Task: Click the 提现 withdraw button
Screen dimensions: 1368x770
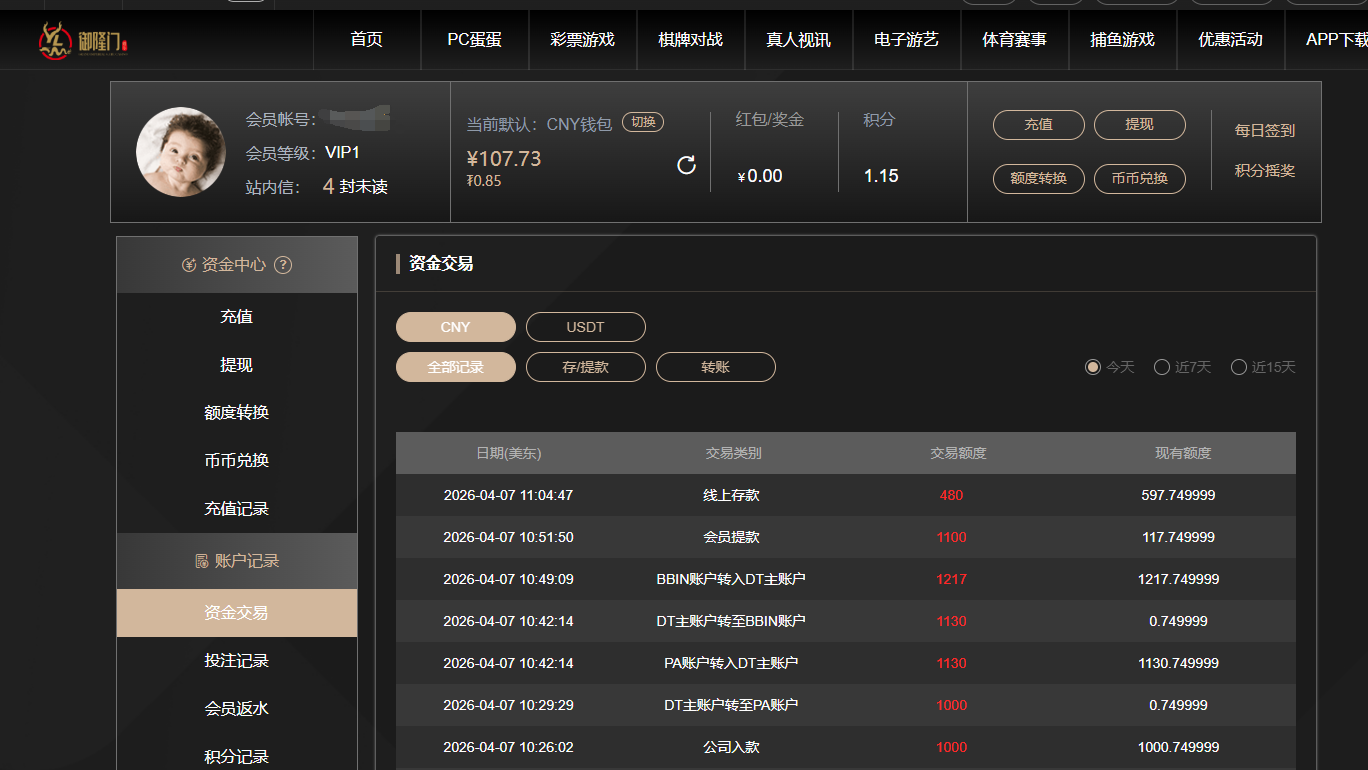Action: [1139, 125]
